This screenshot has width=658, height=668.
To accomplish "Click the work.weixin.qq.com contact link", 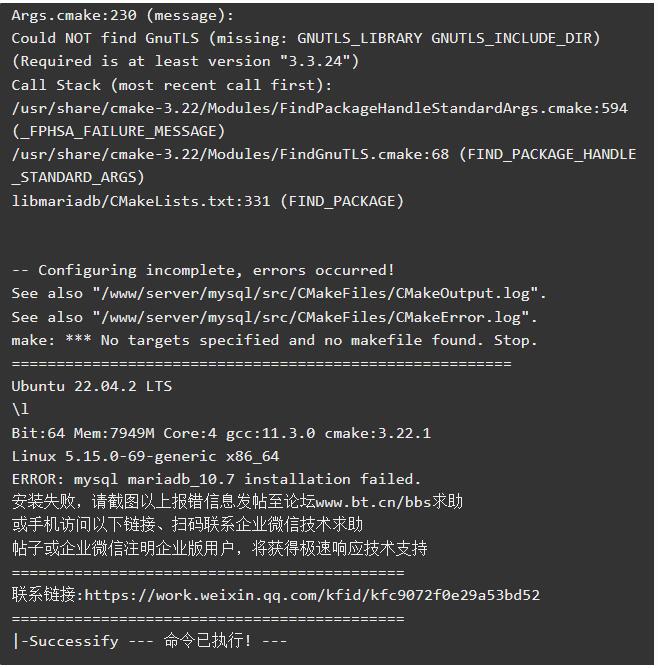I will click(312, 595).
